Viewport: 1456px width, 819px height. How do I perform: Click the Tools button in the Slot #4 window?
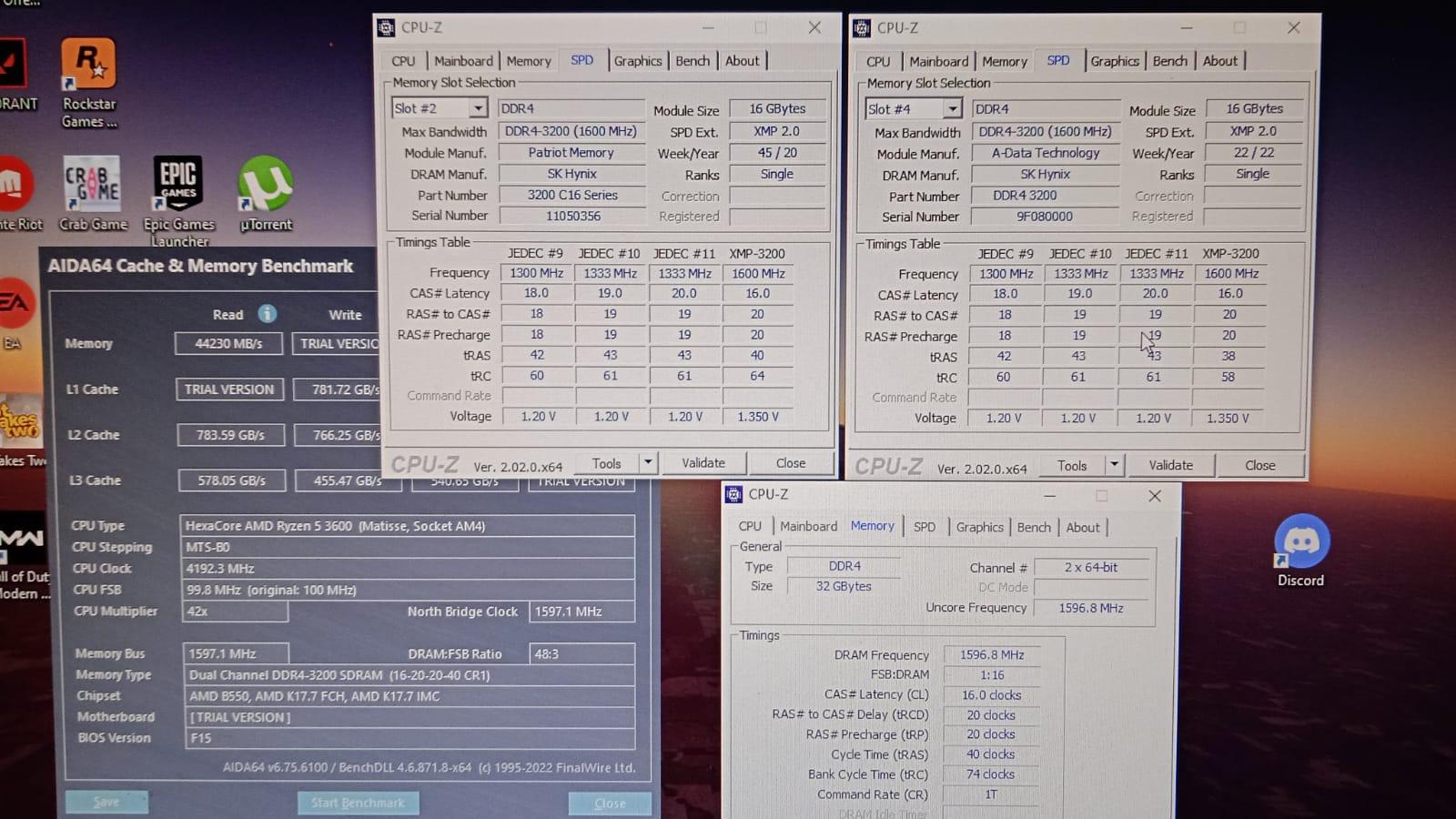coord(1072,465)
